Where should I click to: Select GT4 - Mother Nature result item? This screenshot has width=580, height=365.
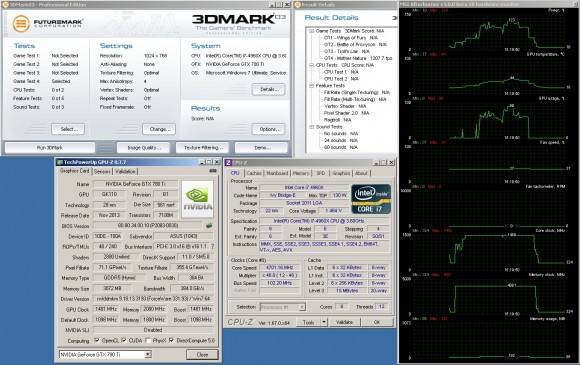(358, 58)
